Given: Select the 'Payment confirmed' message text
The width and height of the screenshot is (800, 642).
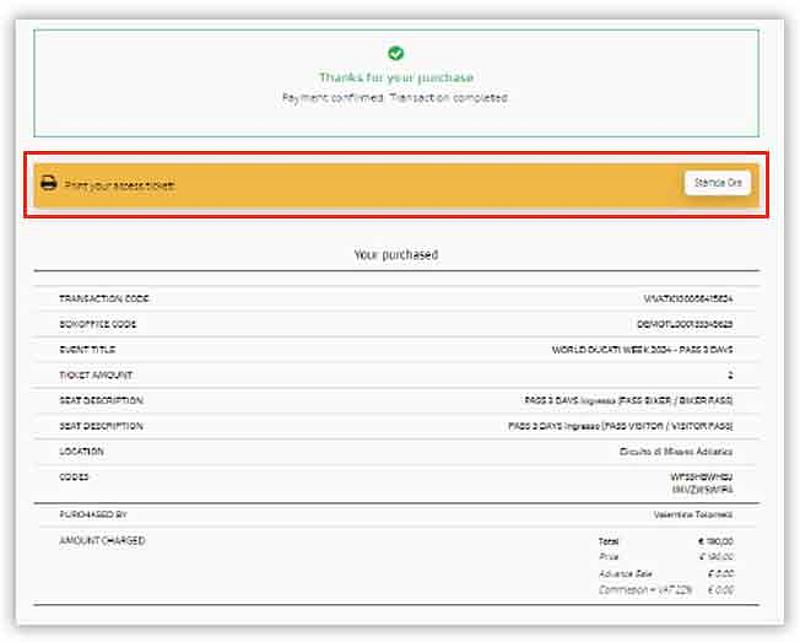Looking at the screenshot, I should pos(396,98).
